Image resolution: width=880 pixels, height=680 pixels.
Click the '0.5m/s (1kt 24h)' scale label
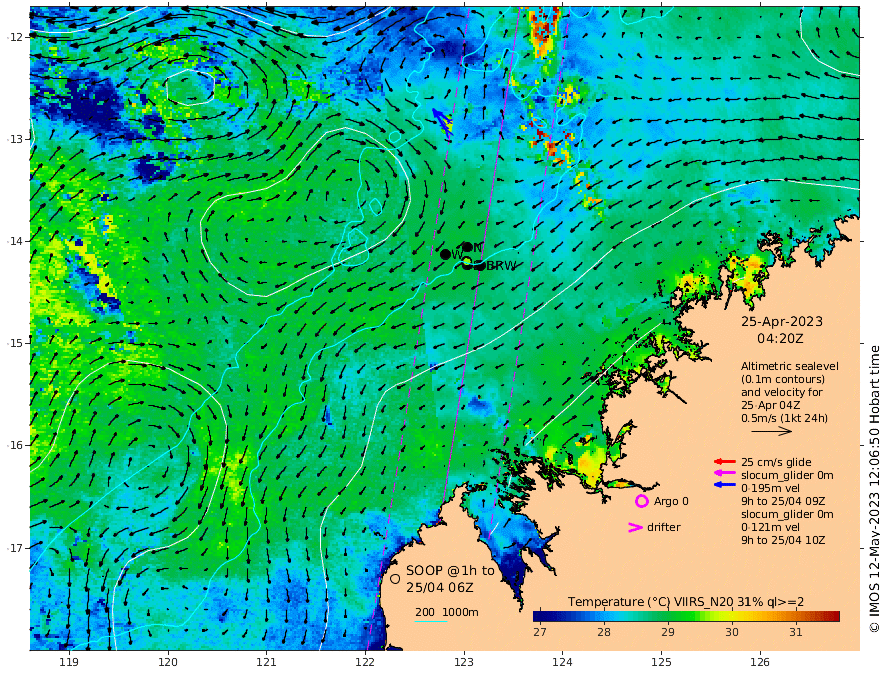tap(785, 418)
